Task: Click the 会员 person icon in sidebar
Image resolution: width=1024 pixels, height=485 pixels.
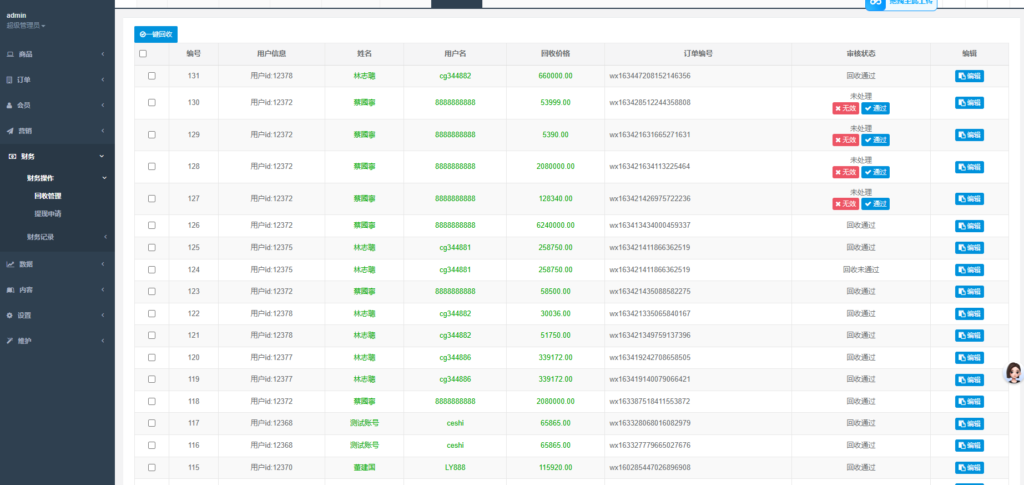Action: click(x=10, y=105)
